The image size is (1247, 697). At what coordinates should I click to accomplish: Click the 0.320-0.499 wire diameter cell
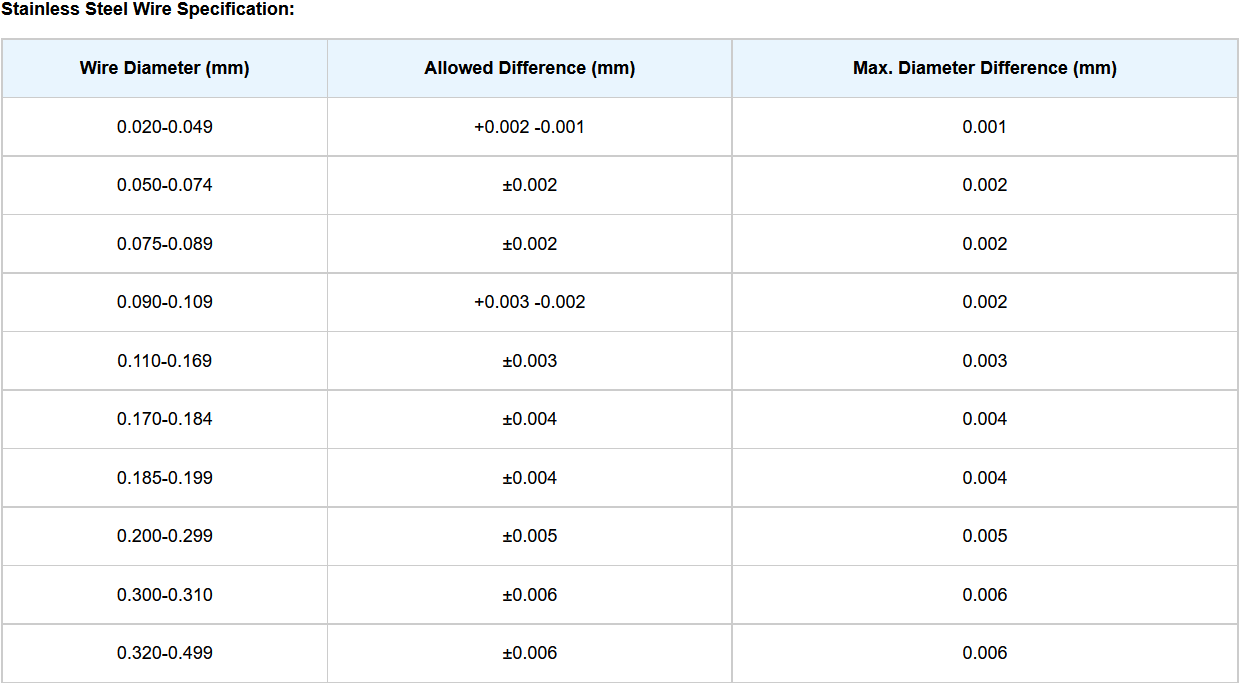(x=165, y=653)
